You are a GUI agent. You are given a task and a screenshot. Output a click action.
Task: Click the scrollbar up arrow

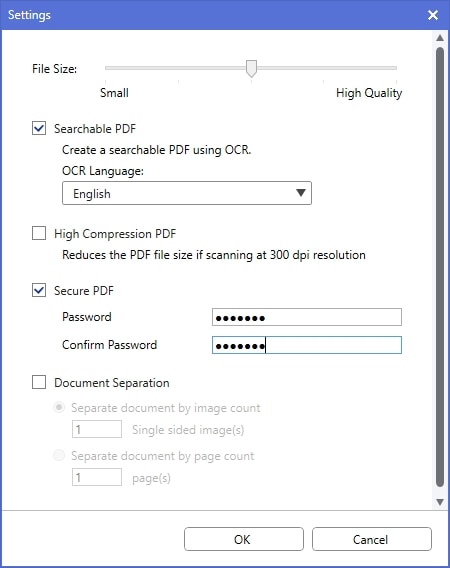440,38
